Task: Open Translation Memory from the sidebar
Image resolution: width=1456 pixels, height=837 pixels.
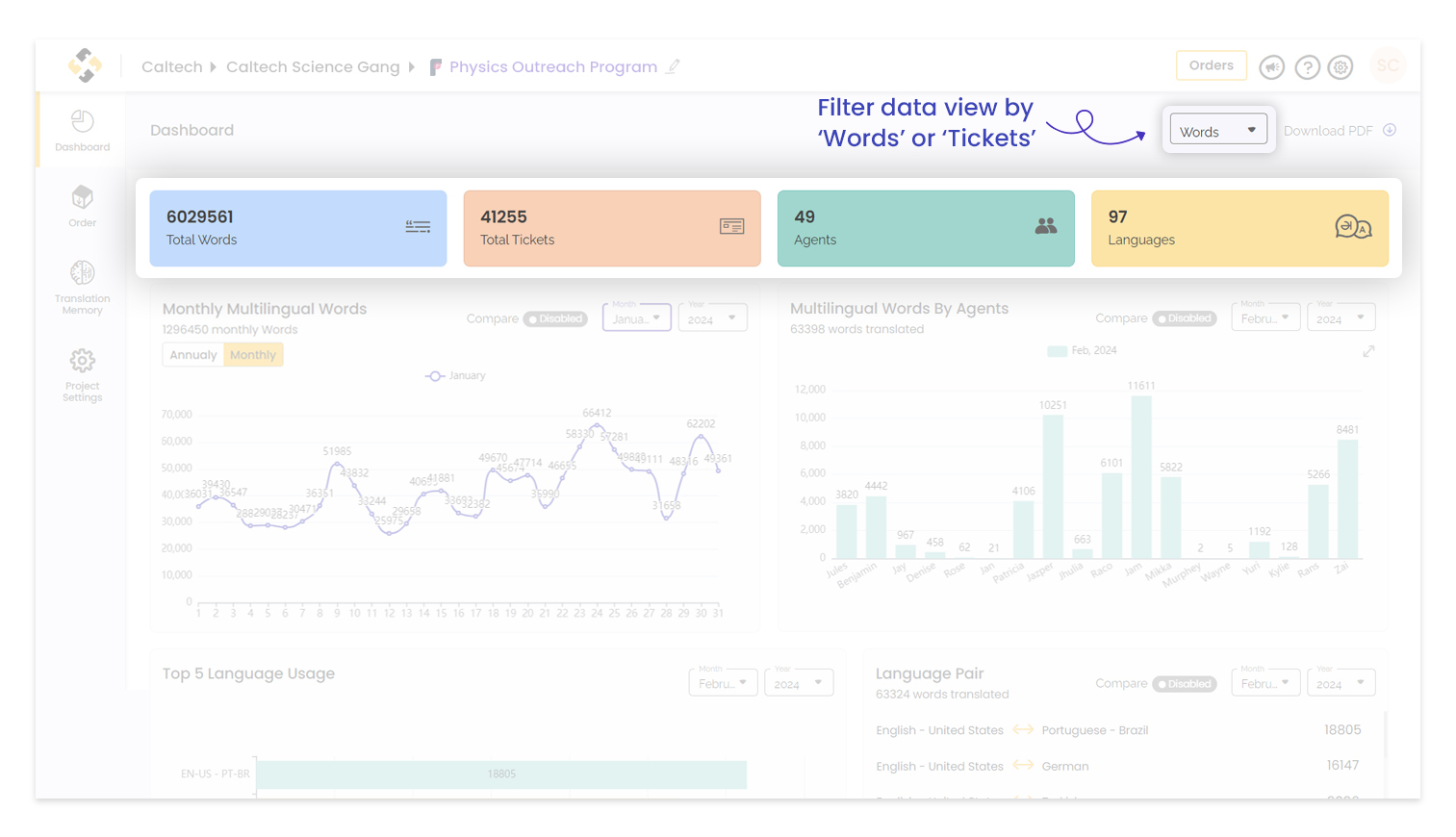Action: 83,287
